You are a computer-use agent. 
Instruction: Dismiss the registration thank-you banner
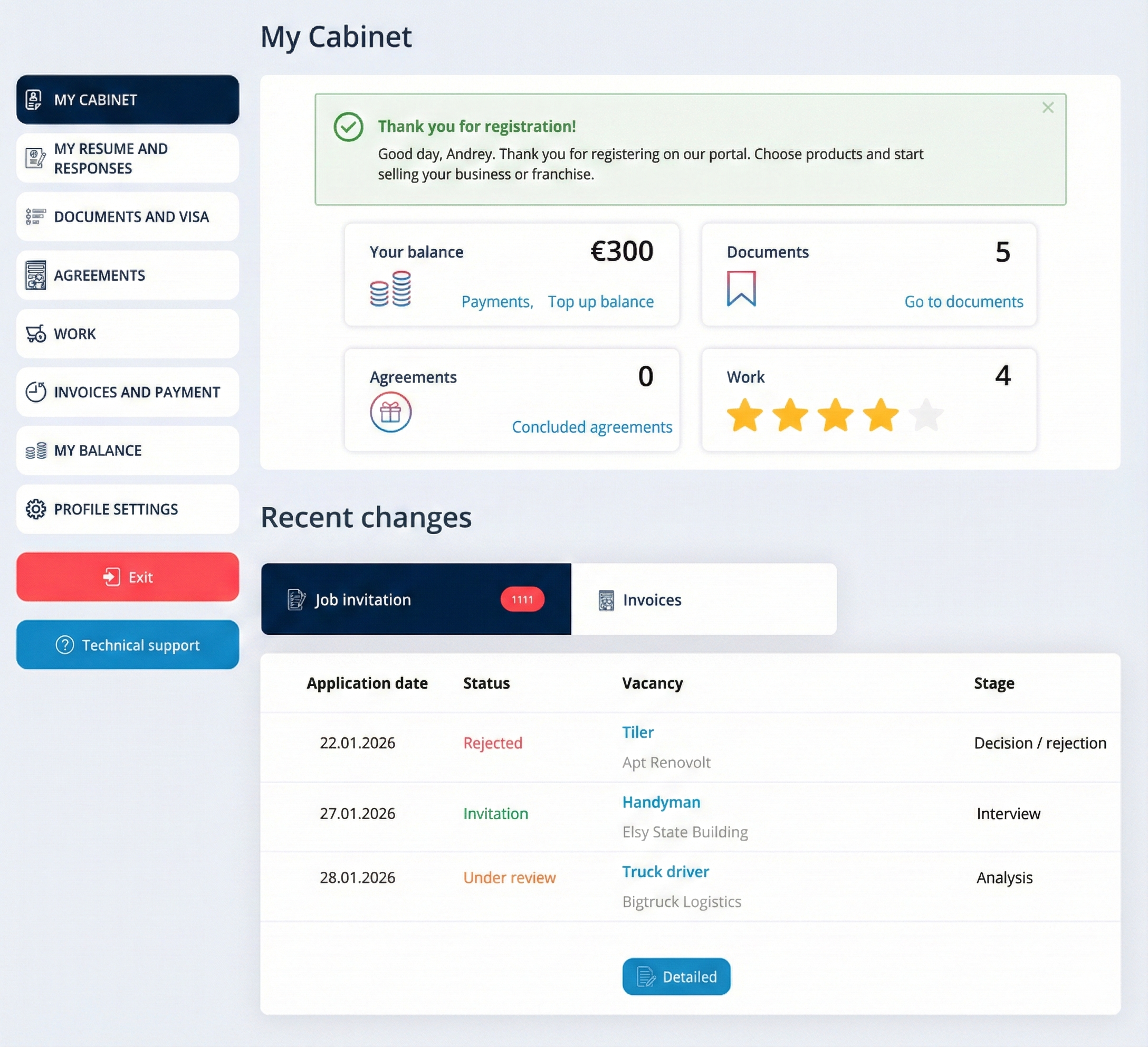pos(1048,107)
